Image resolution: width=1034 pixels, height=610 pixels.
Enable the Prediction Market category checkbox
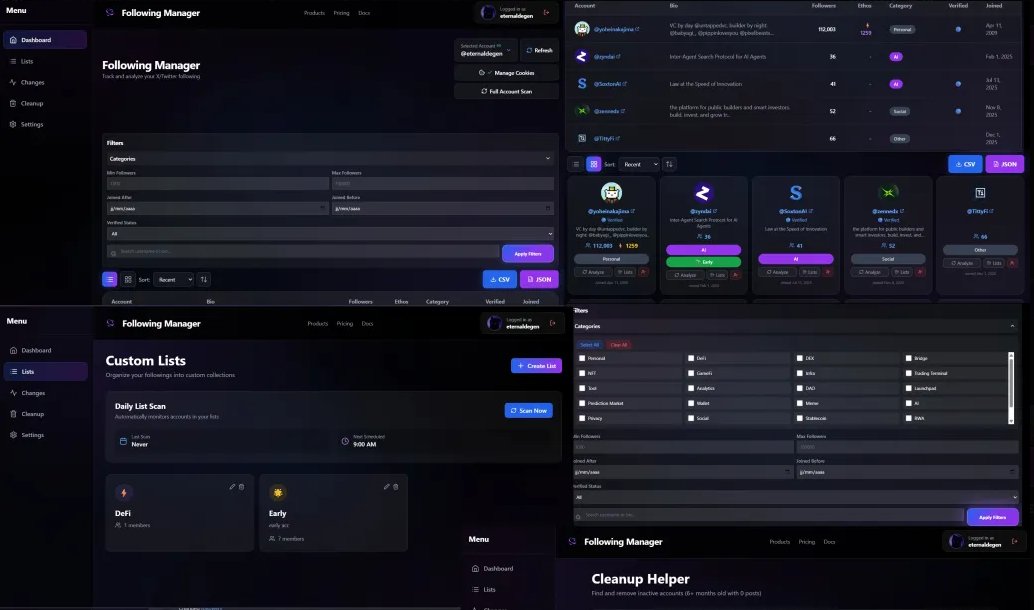(x=582, y=403)
